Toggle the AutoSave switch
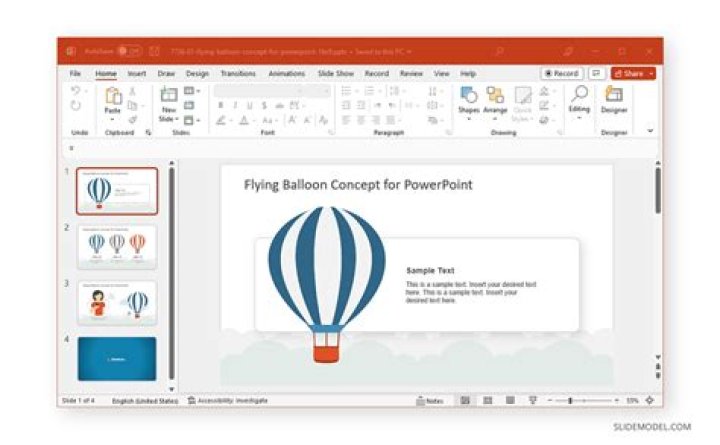 point(129,51)
